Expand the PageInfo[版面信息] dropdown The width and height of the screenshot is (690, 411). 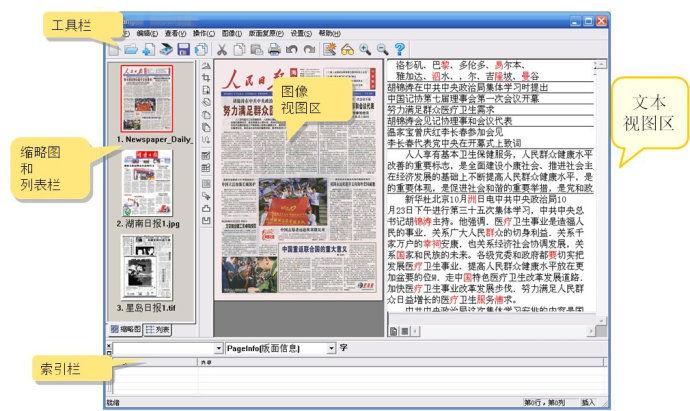[332, 348]
